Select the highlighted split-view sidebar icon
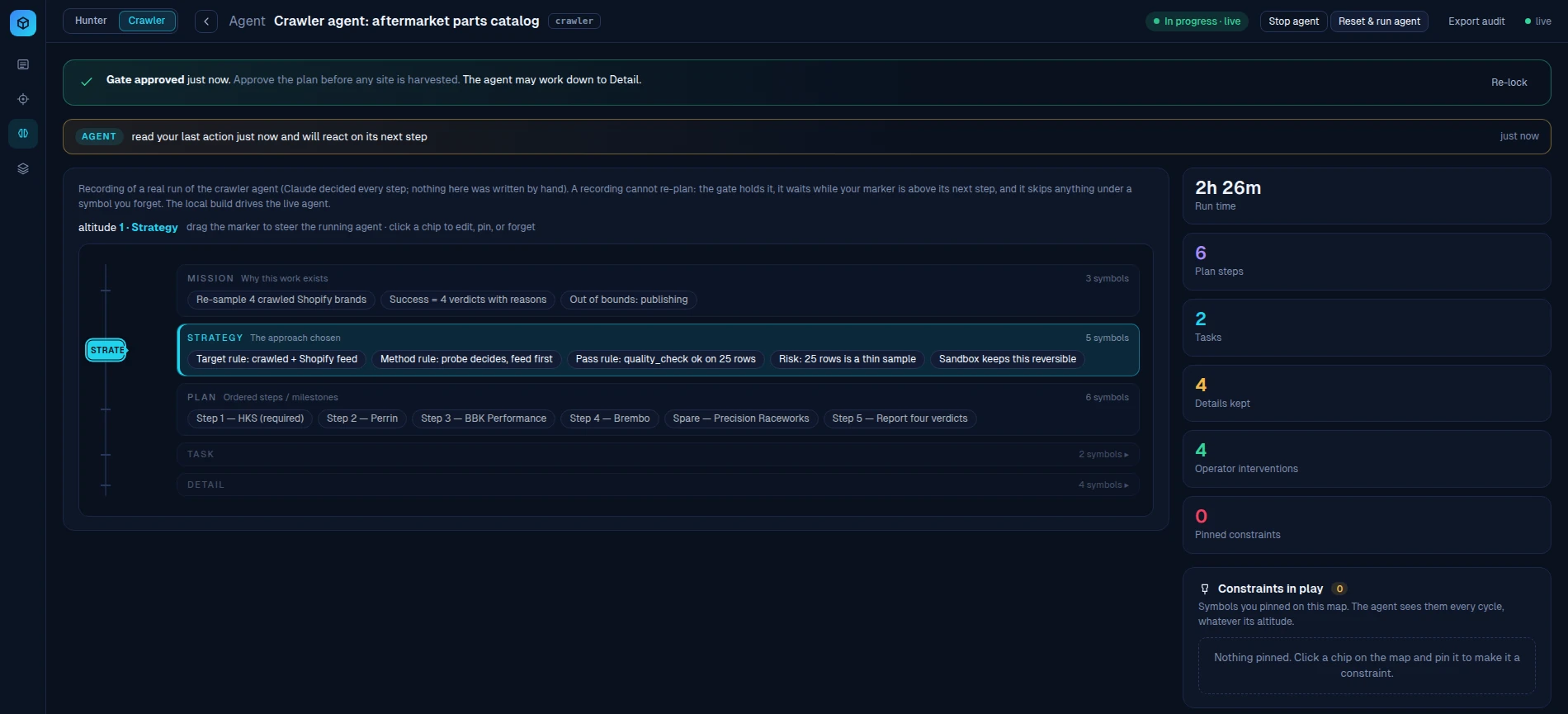 click(x=23, y=133)
